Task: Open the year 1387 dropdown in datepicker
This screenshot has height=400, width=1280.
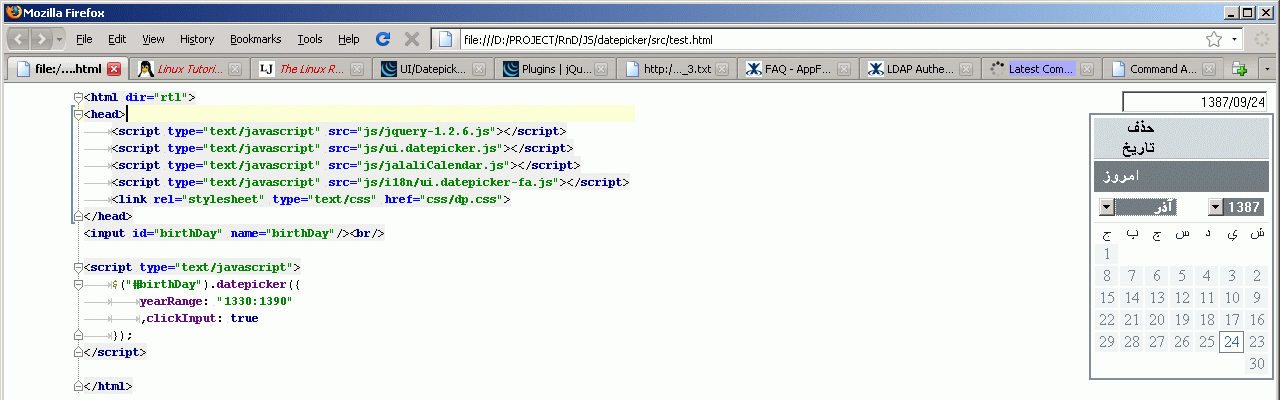Action: (x=1216, y=207)
